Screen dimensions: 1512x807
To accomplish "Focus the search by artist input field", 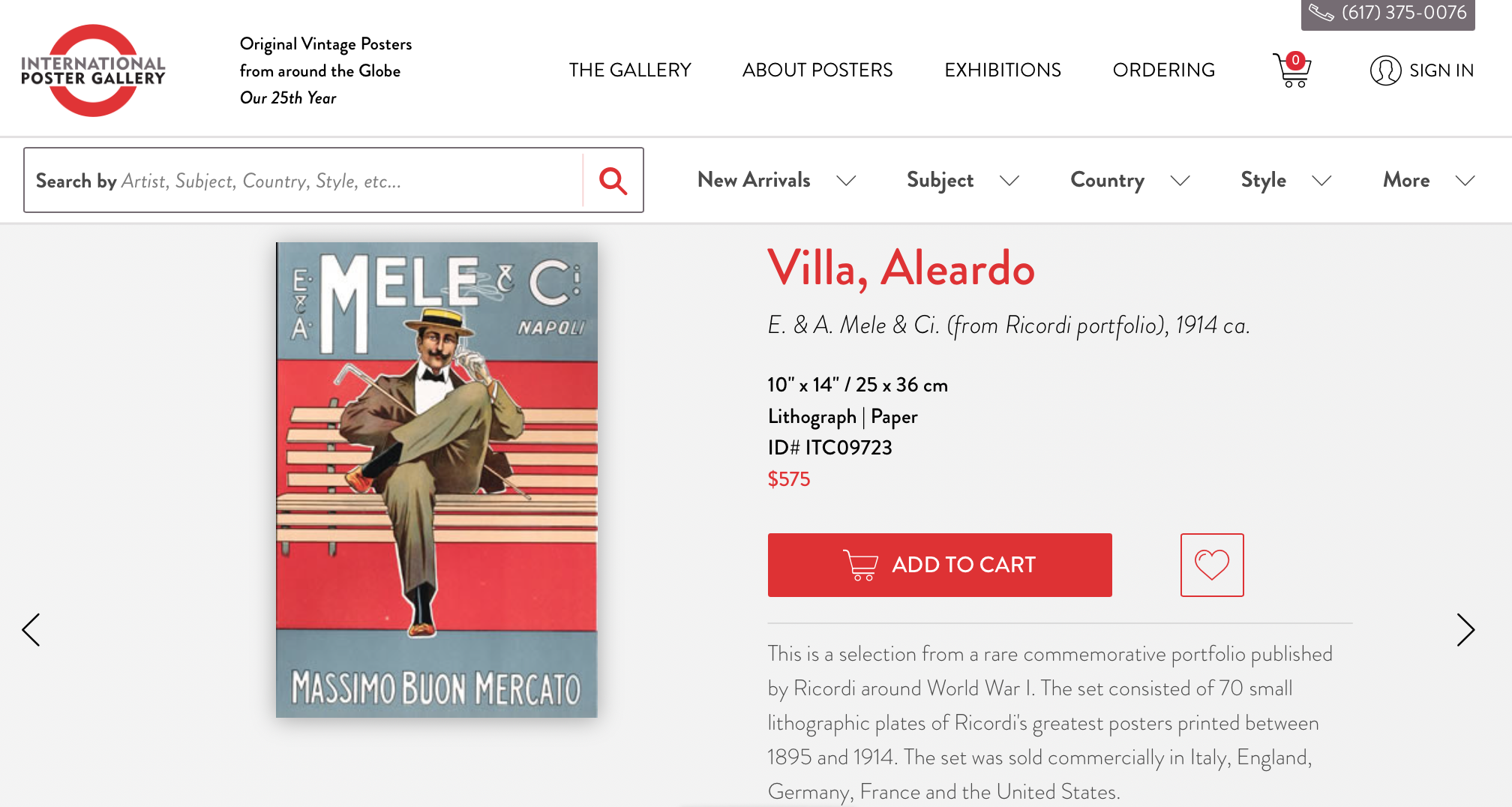I will tap(304, 181).
